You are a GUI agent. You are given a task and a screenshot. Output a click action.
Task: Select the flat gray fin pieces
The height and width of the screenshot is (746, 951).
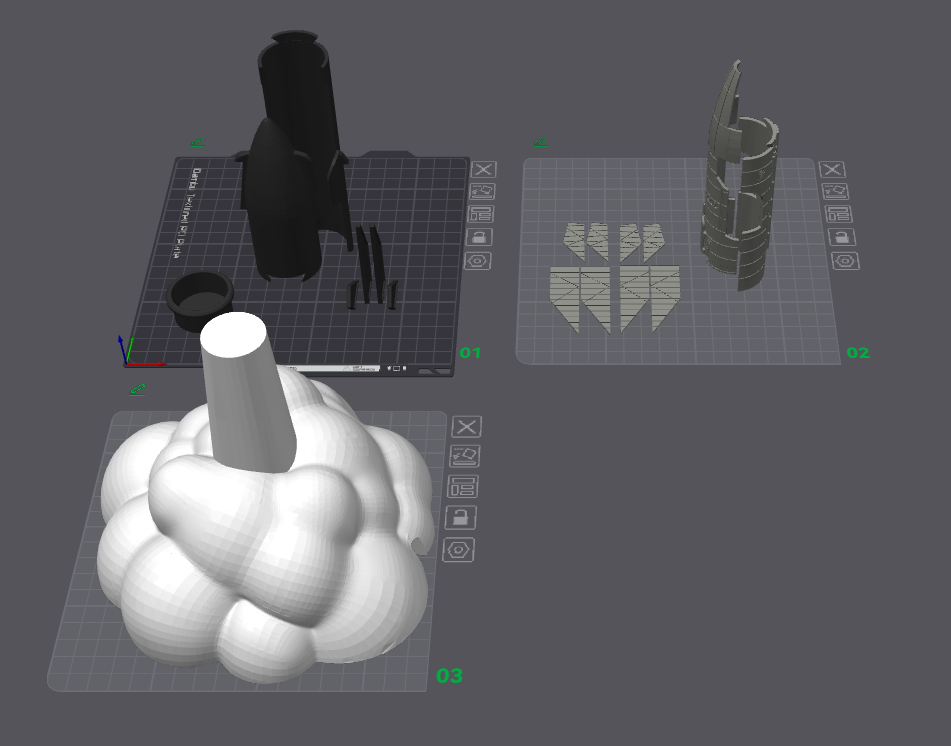click(614, 279)
